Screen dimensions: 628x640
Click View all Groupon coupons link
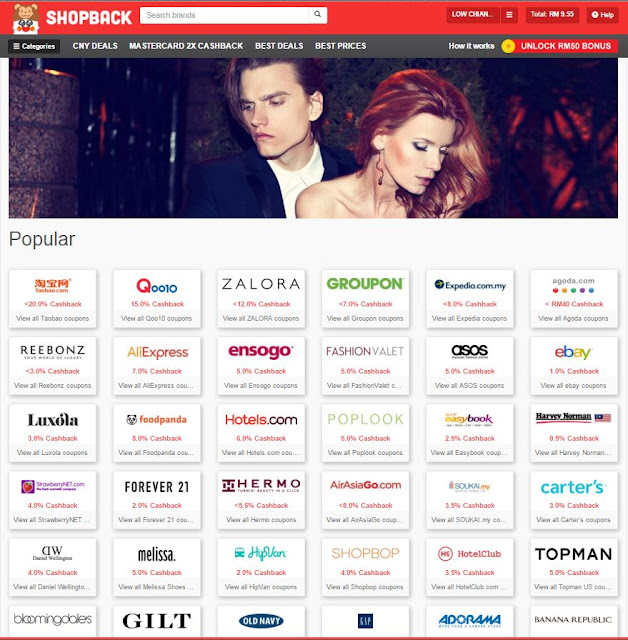(365, 318)
